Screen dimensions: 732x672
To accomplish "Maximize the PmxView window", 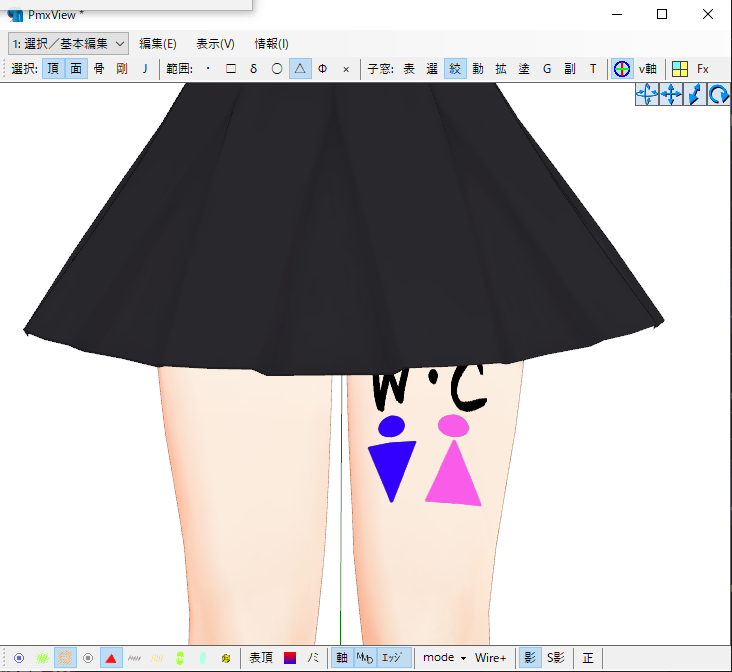I will (662, 14).
